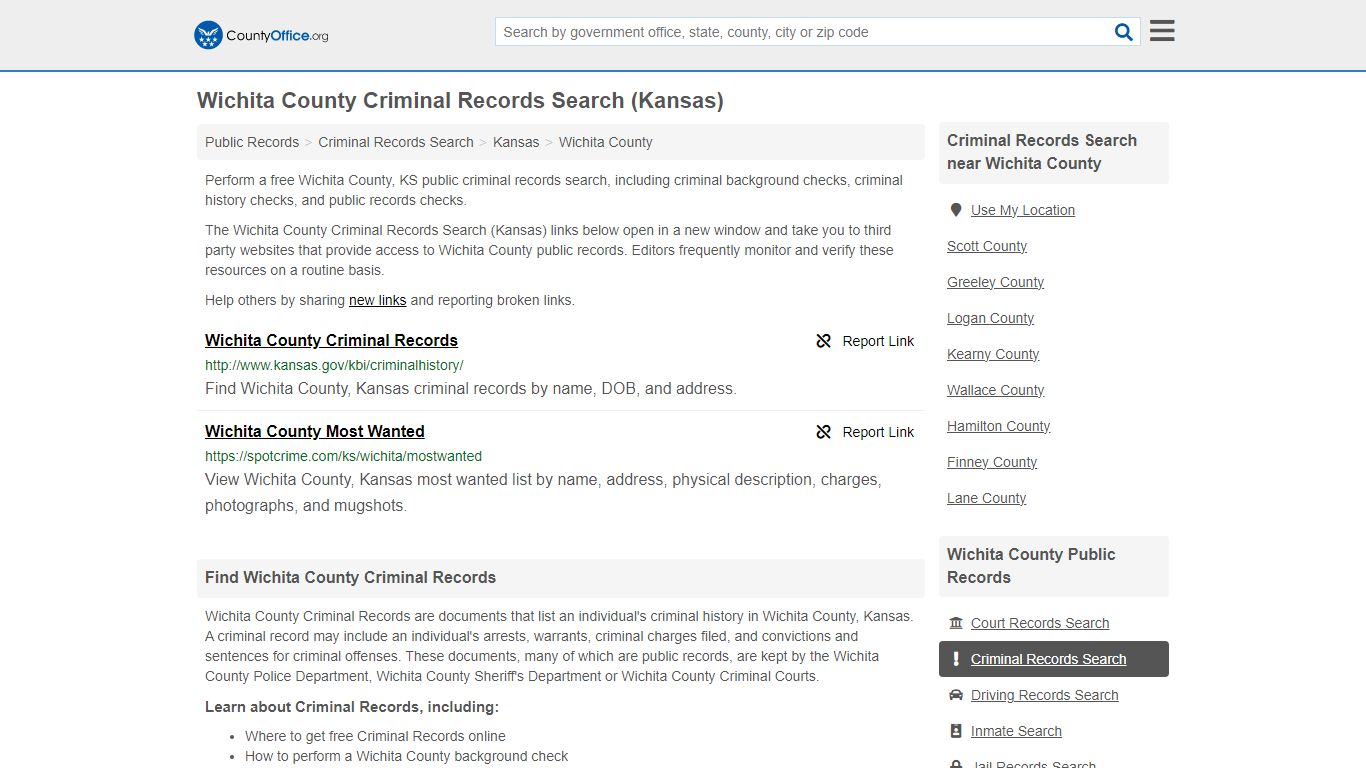Open Kearny County link
Viewport: 1366px width, 768px height.
[993, 354]
